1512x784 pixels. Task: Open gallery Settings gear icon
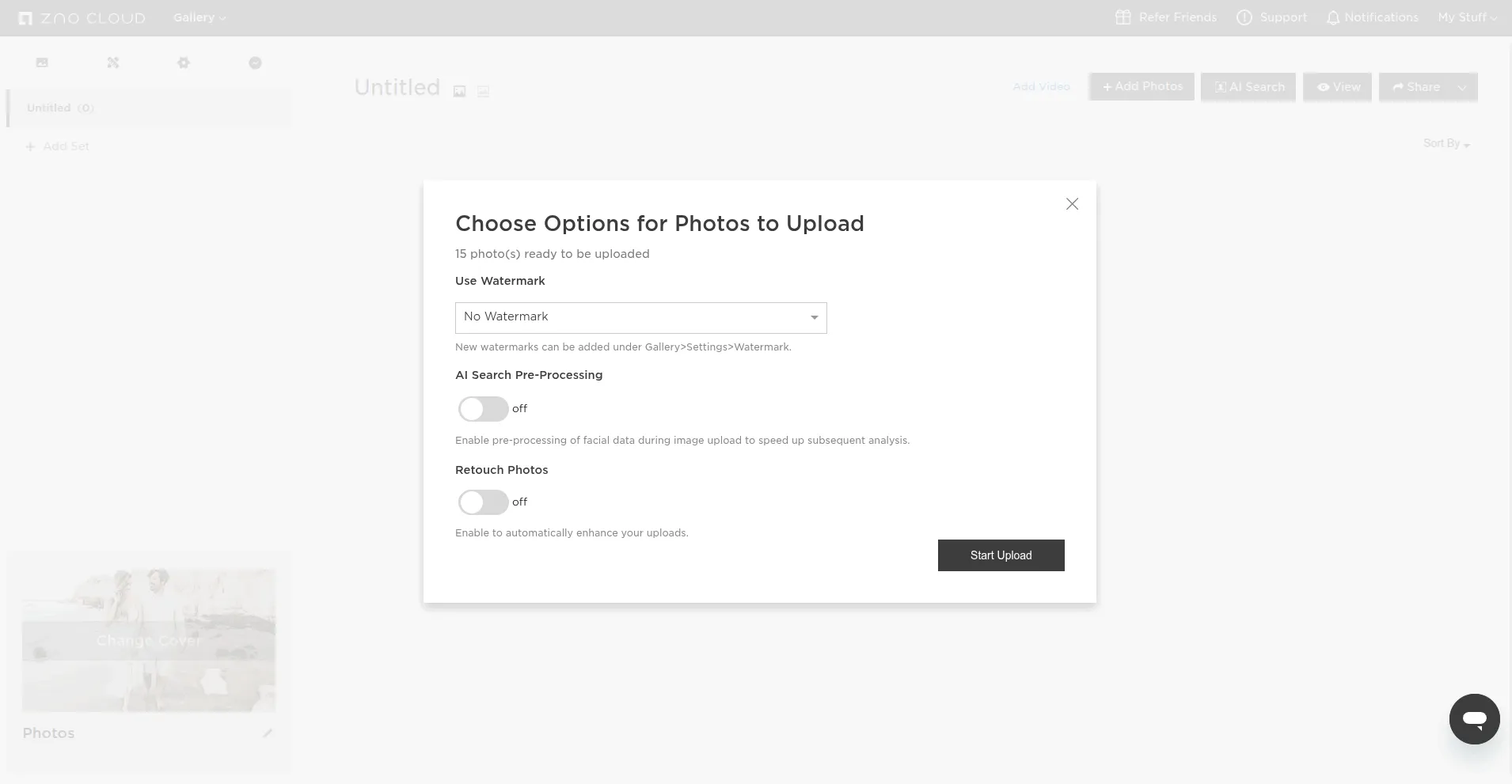point(184,62)
